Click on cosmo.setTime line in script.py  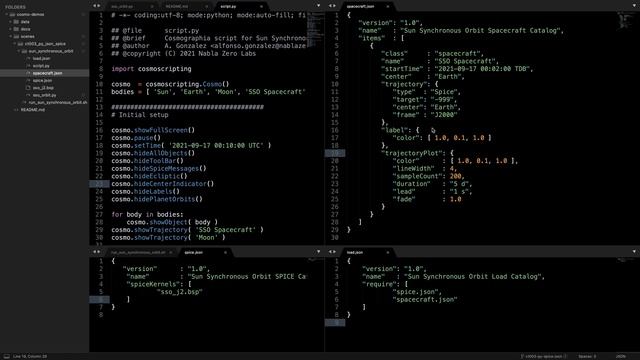click(191, 145)
